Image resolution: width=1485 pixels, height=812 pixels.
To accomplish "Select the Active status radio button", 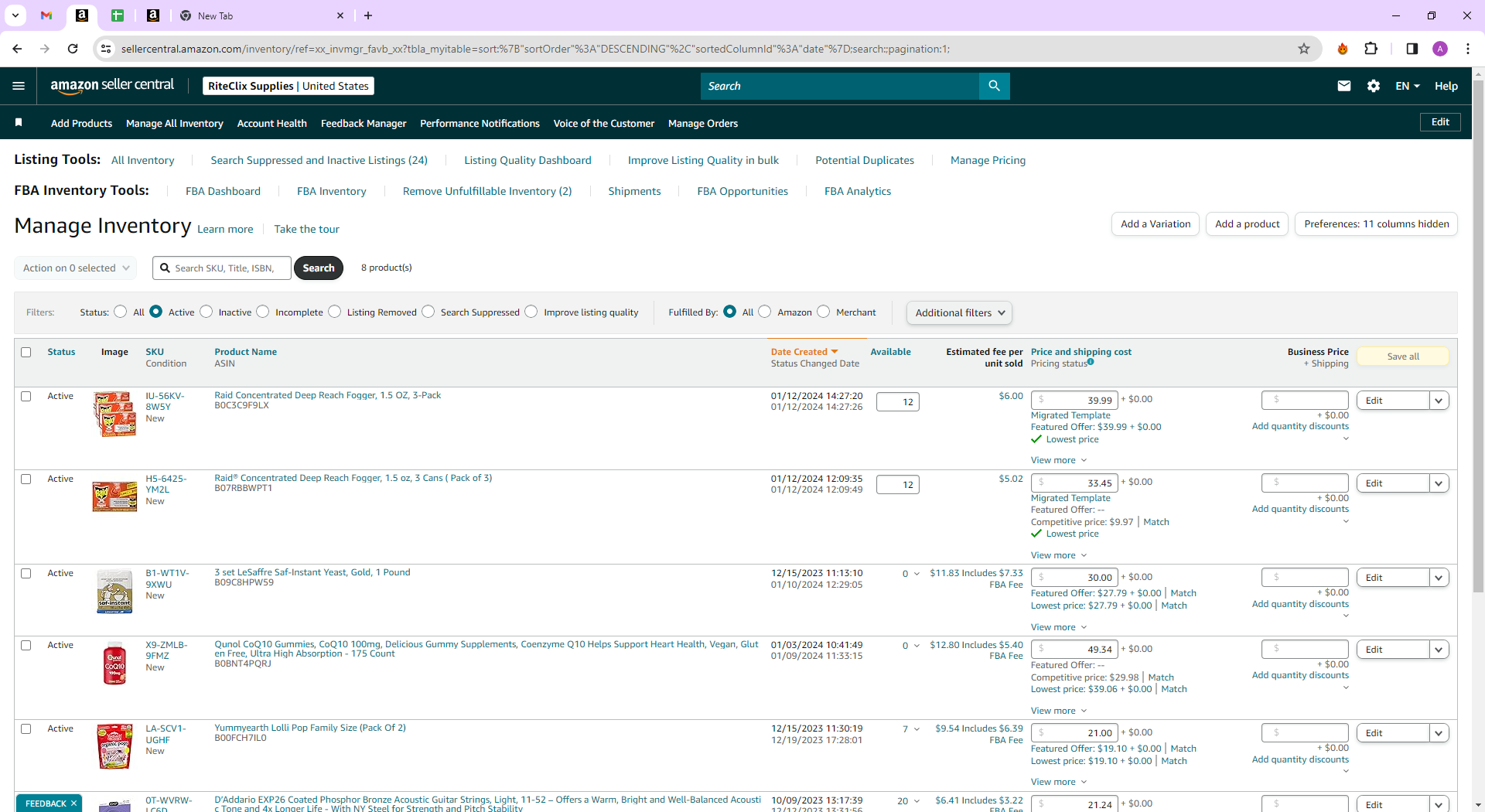I will 156,312.
